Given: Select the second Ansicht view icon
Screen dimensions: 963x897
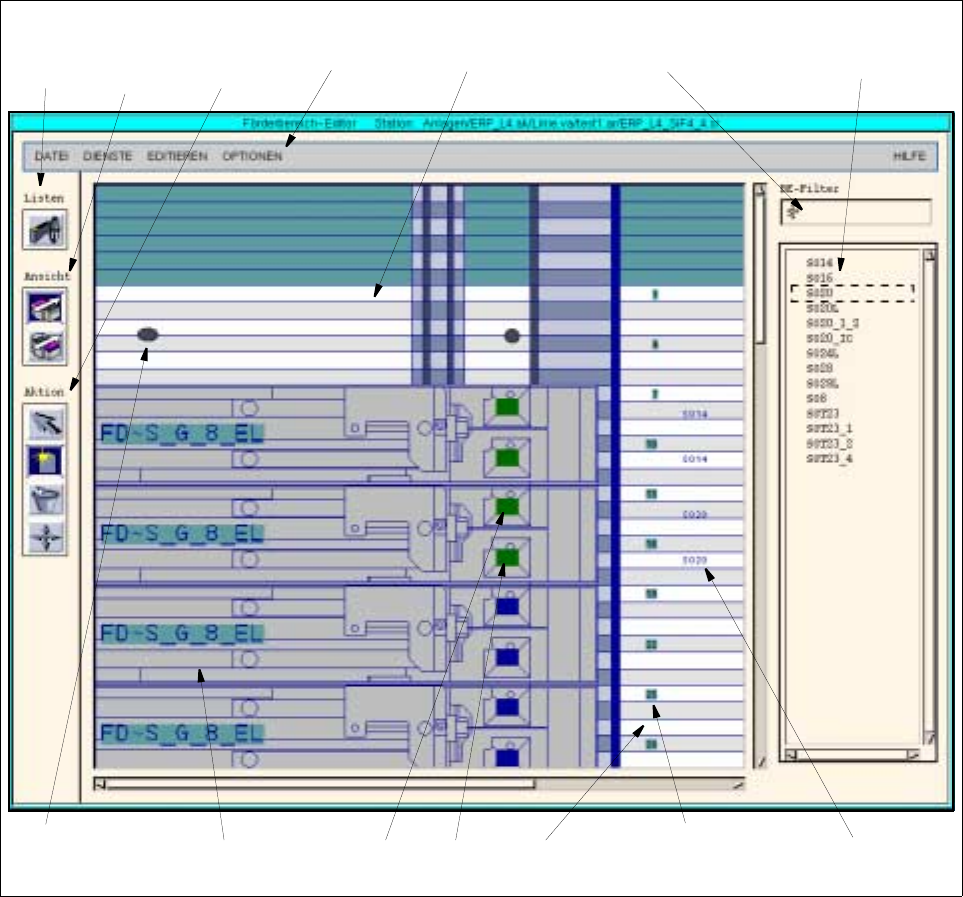Looking at the screenshot, I should tap(45, 346).
